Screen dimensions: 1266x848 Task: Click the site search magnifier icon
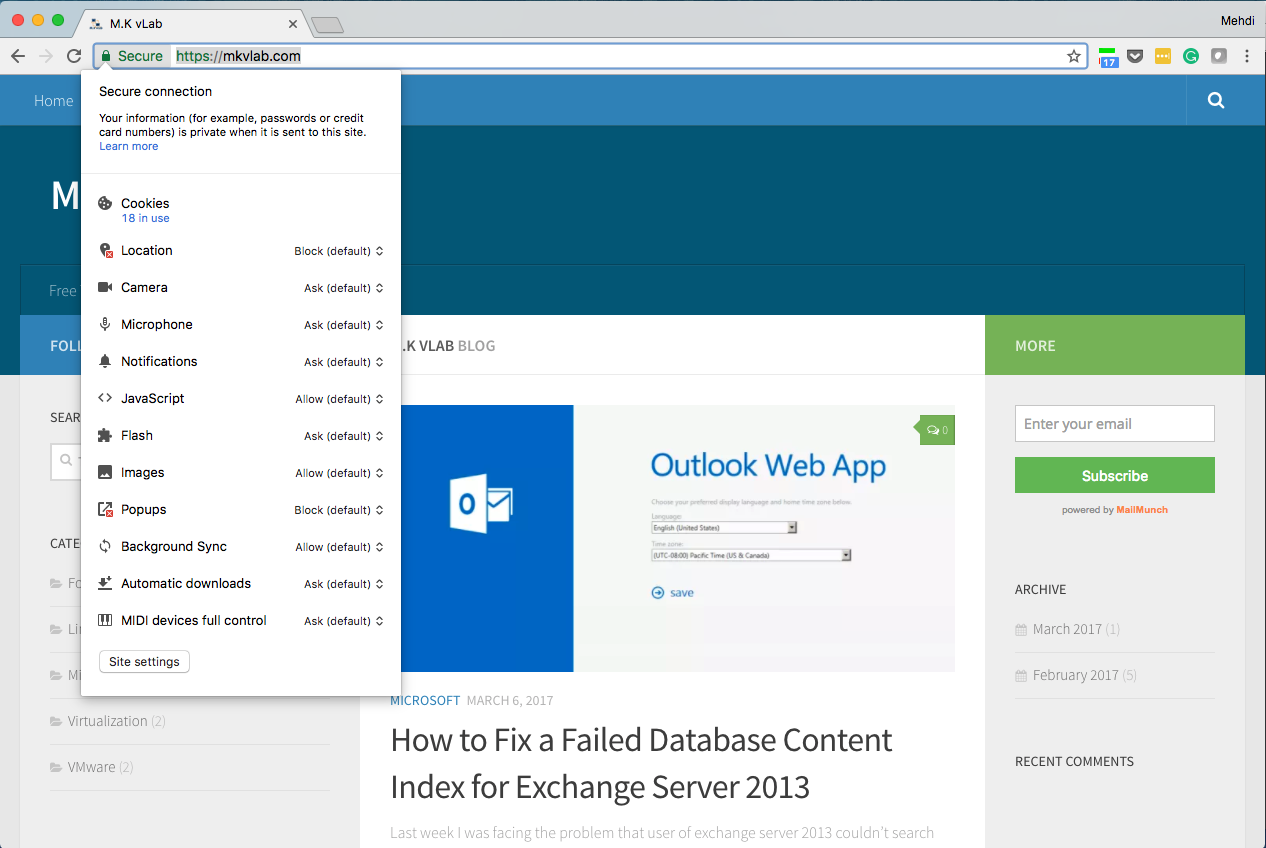[1215, 100]
